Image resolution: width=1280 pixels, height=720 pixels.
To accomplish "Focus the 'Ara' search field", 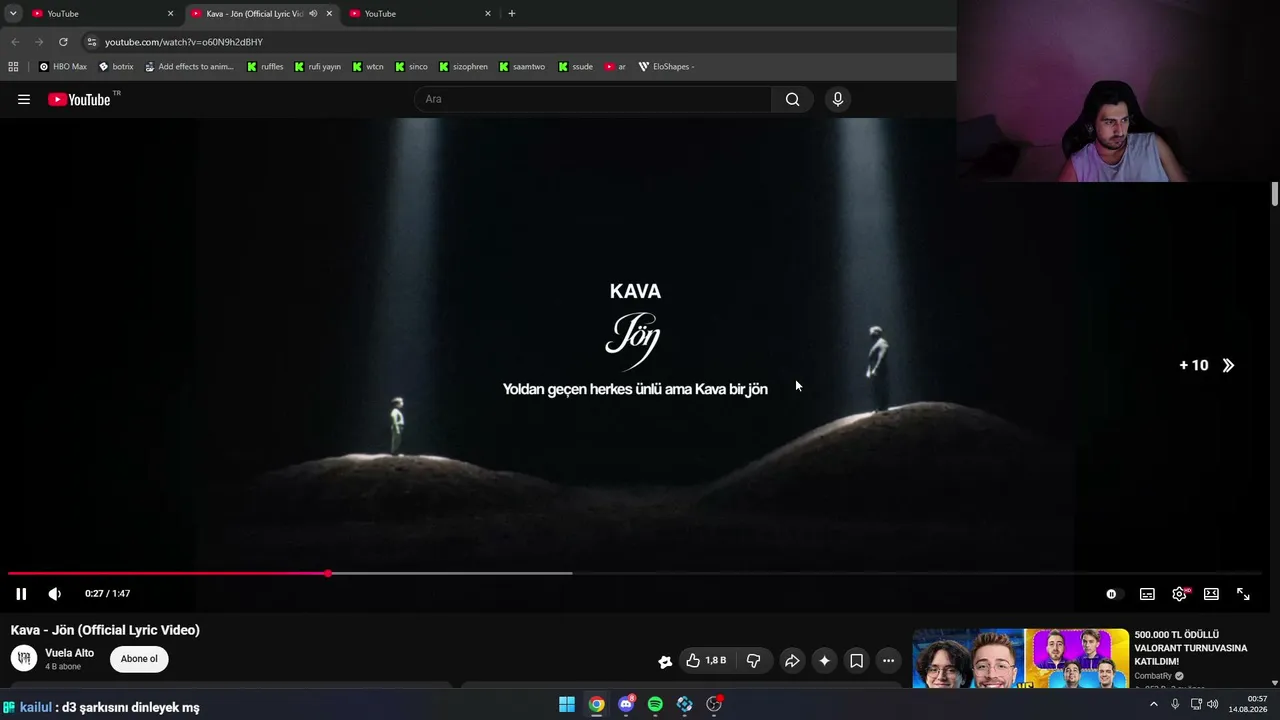I will (x=592, y=99).
